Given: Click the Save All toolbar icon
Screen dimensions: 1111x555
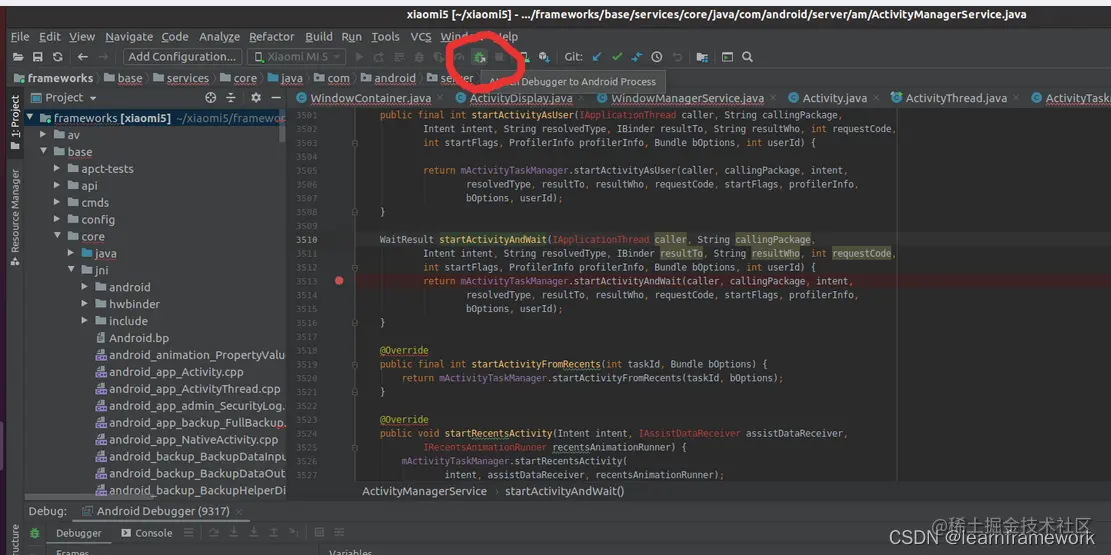Looking at the screenshot, I should tap(38, 57).
